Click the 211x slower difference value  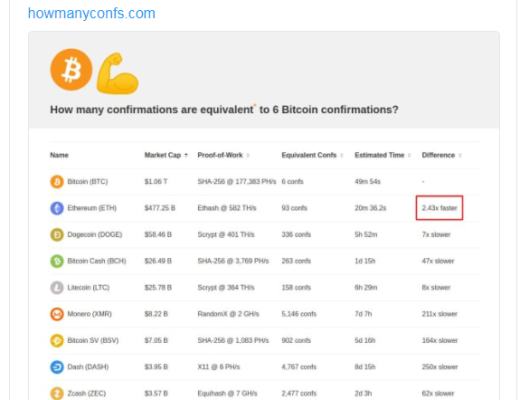tap(439, 314)
